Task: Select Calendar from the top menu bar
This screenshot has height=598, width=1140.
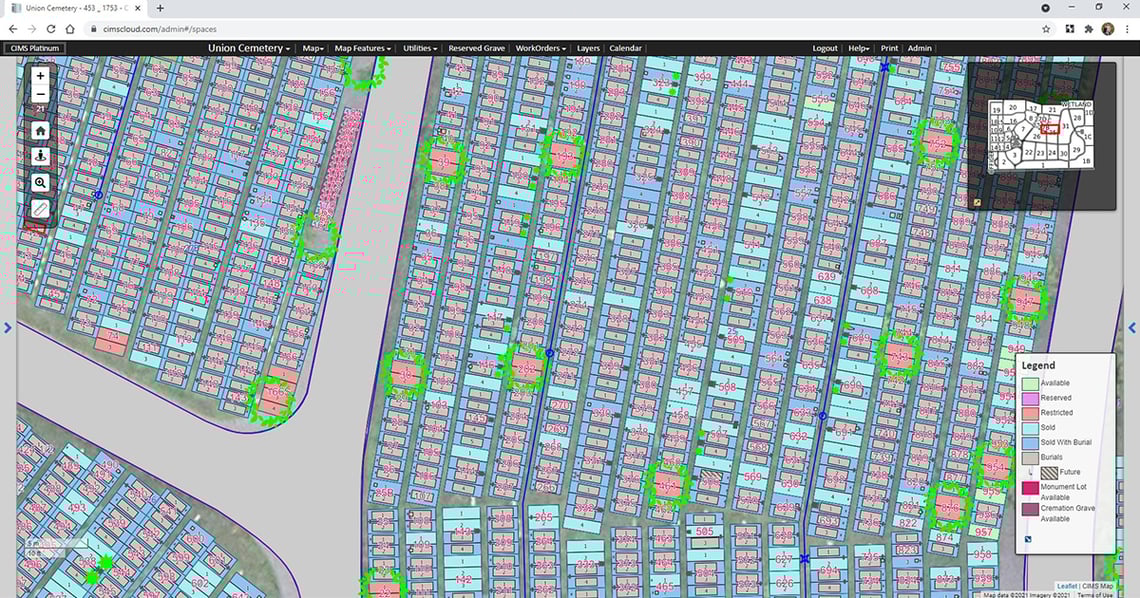Action: (625, 48)
